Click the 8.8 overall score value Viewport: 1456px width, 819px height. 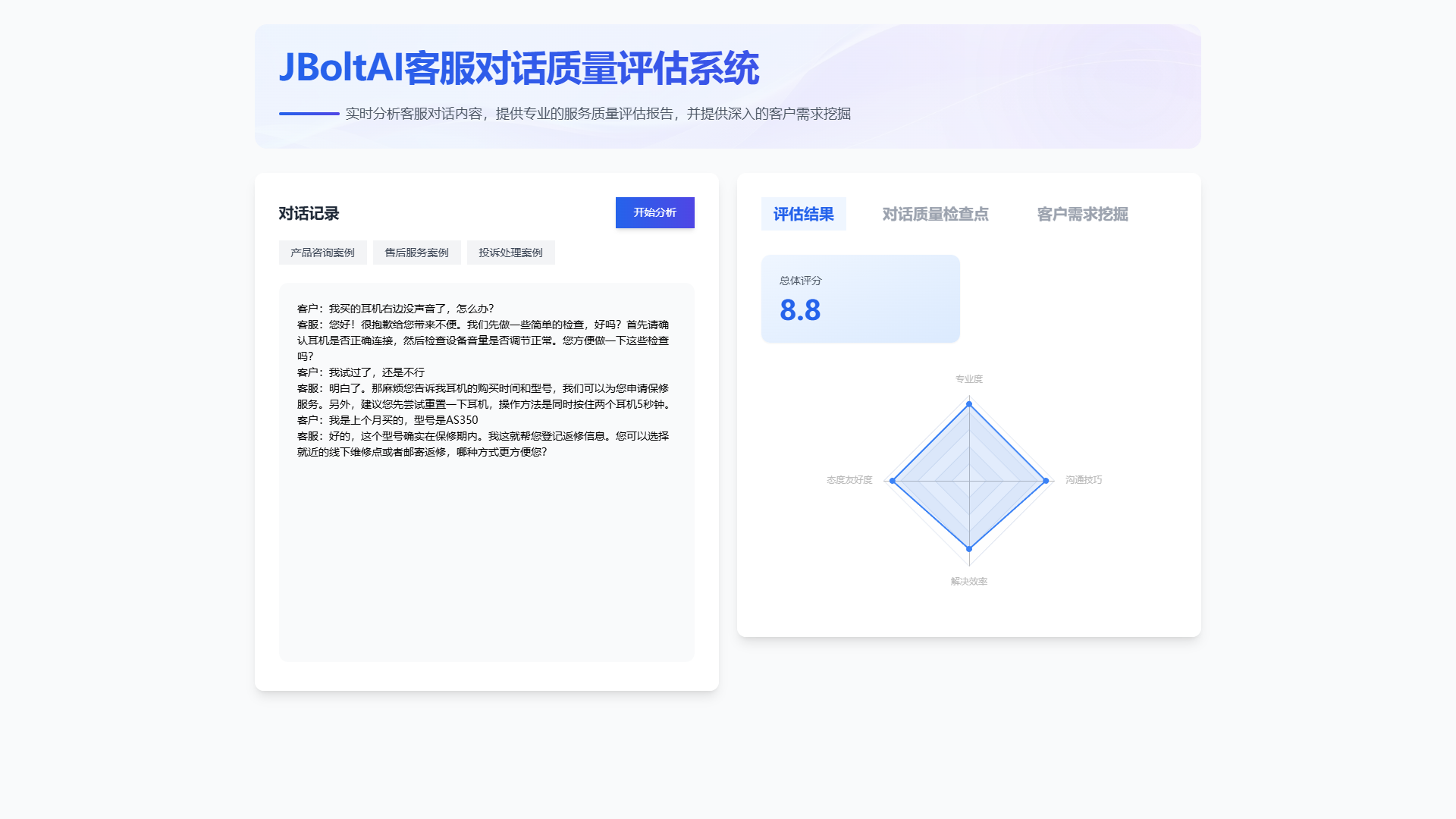click(x=800, y=310)
